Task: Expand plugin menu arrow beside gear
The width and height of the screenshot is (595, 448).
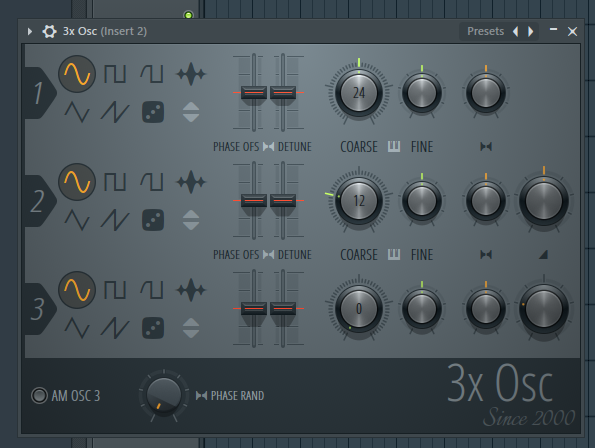Action: [x=30, y=31]
